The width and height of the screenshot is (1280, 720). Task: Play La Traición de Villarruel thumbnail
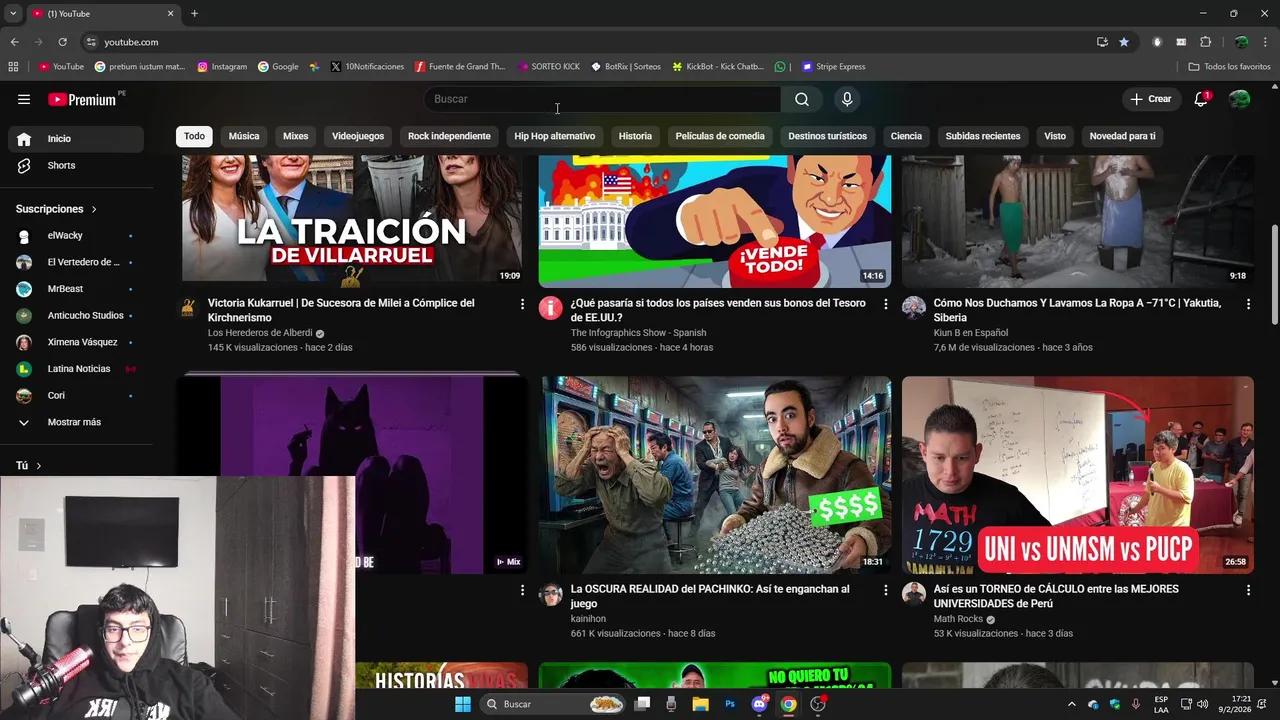(x=352, y=221)
